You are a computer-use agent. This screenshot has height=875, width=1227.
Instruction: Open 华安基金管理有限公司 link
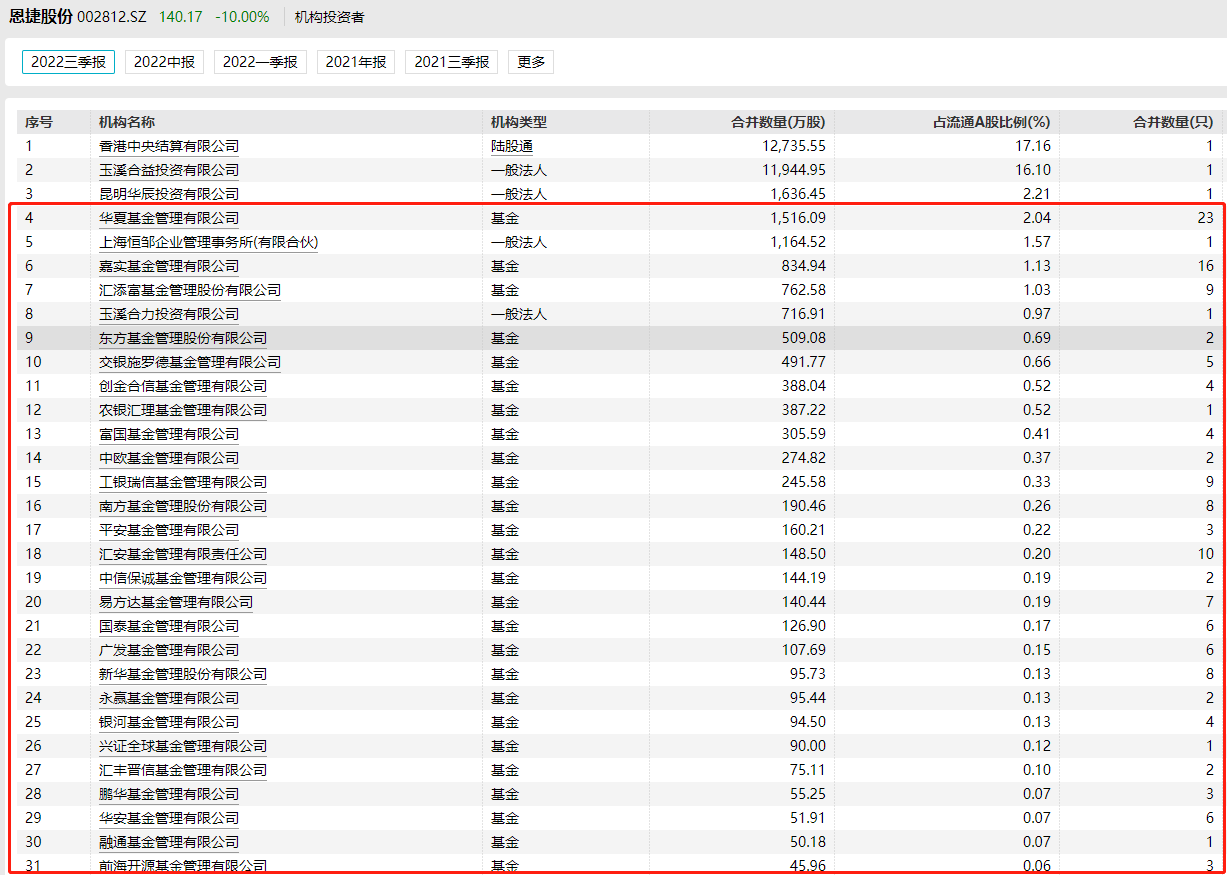pos(169,818)
